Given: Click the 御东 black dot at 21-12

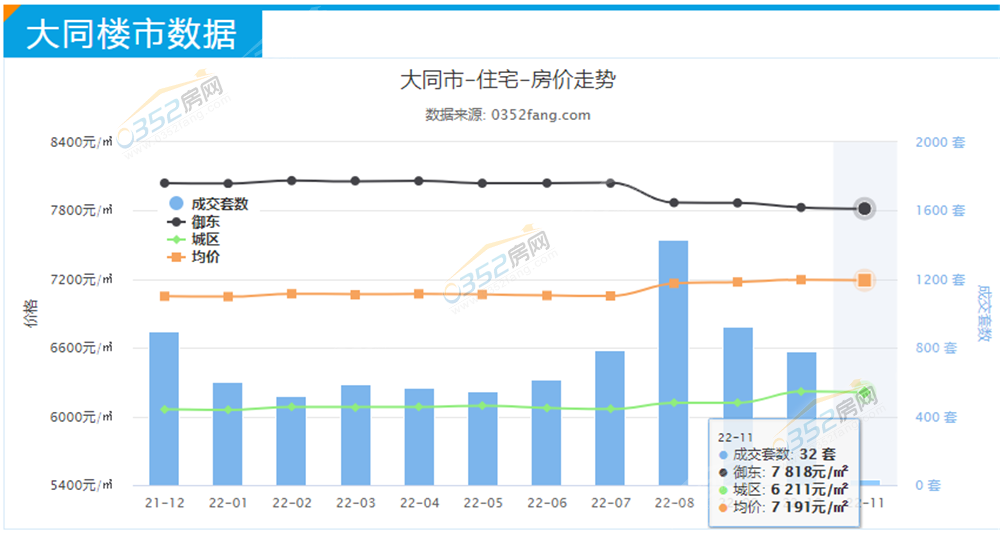Looking at the screenshot, I should click(x=164, y=183).
